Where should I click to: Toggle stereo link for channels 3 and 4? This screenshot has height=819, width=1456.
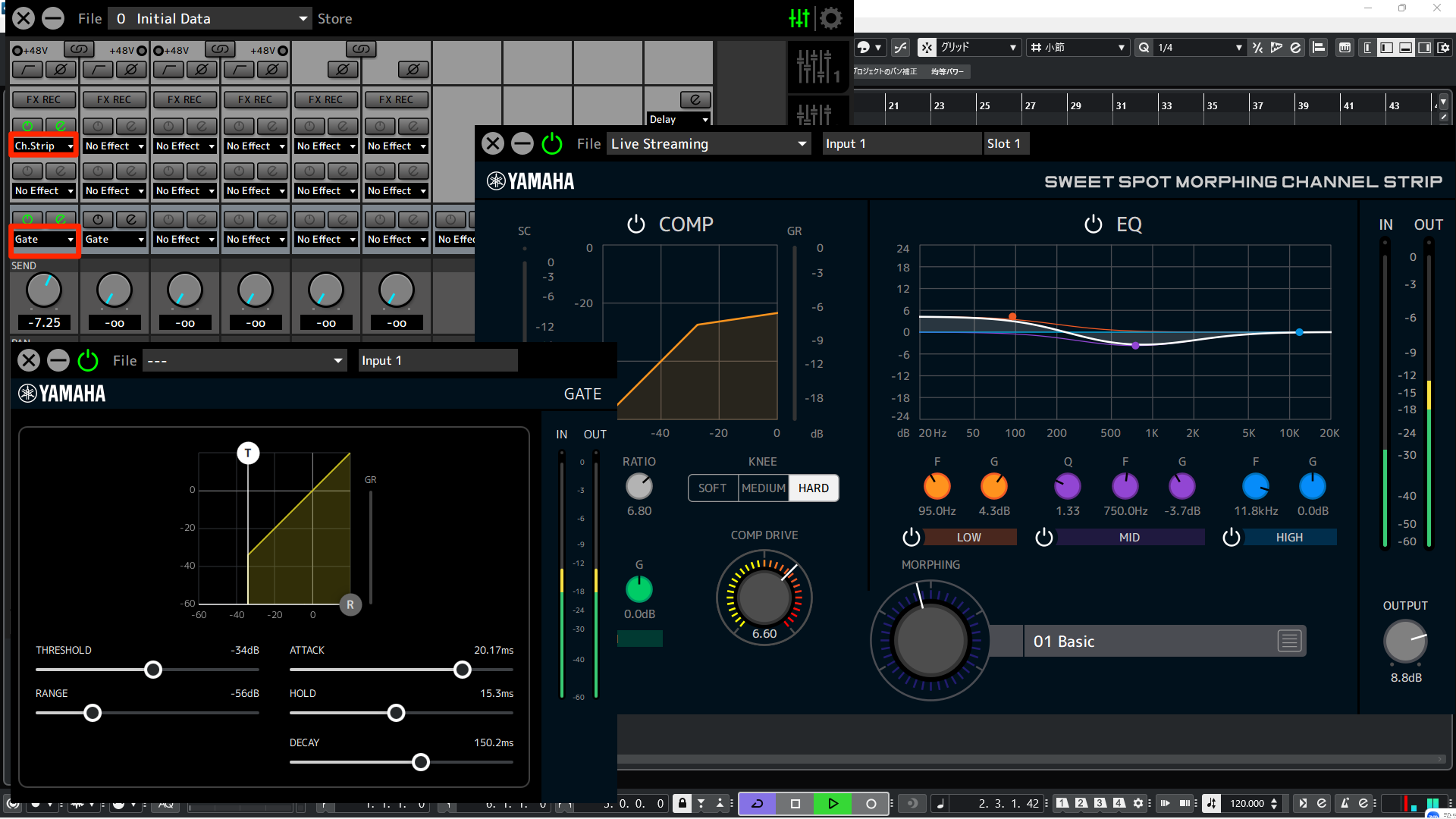pos(220,49)
